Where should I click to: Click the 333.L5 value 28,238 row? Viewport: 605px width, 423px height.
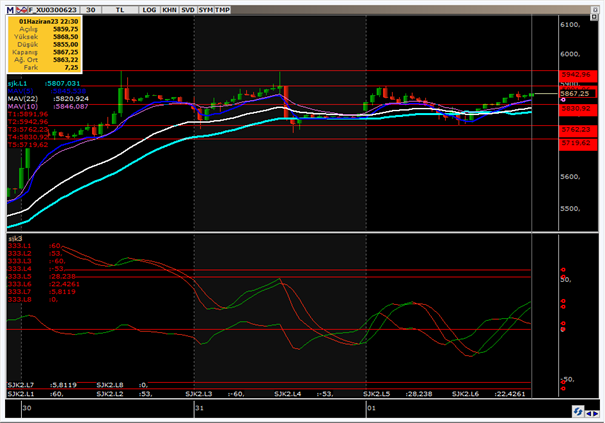[42, 277]
